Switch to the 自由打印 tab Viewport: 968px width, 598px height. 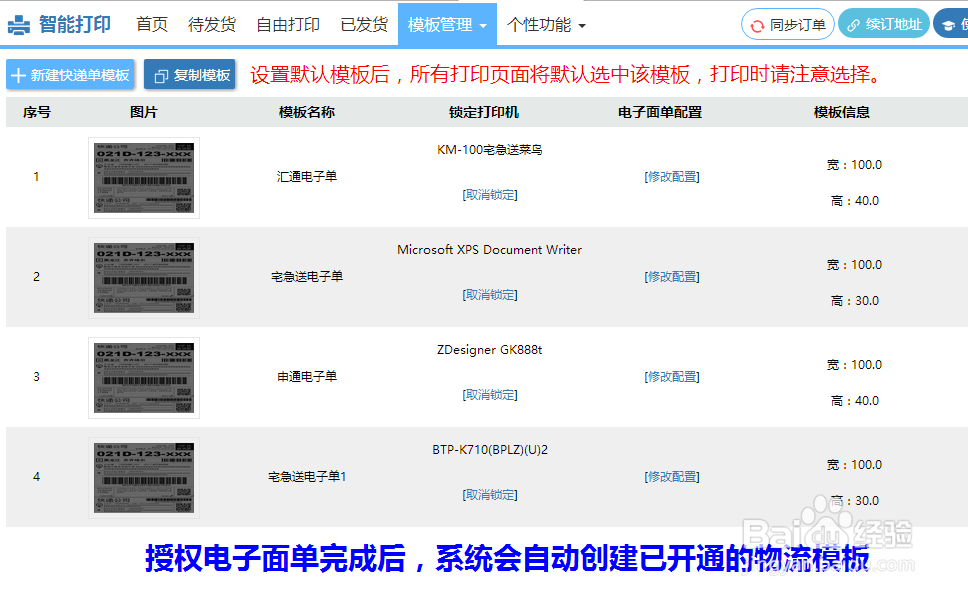pos(288,25)
